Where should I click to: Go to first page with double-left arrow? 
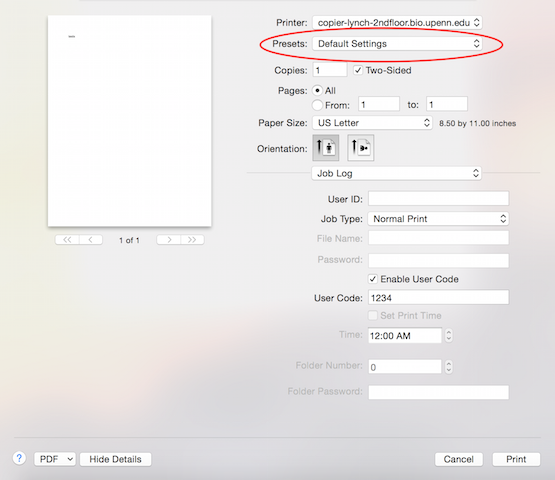[x=67, y=240]
